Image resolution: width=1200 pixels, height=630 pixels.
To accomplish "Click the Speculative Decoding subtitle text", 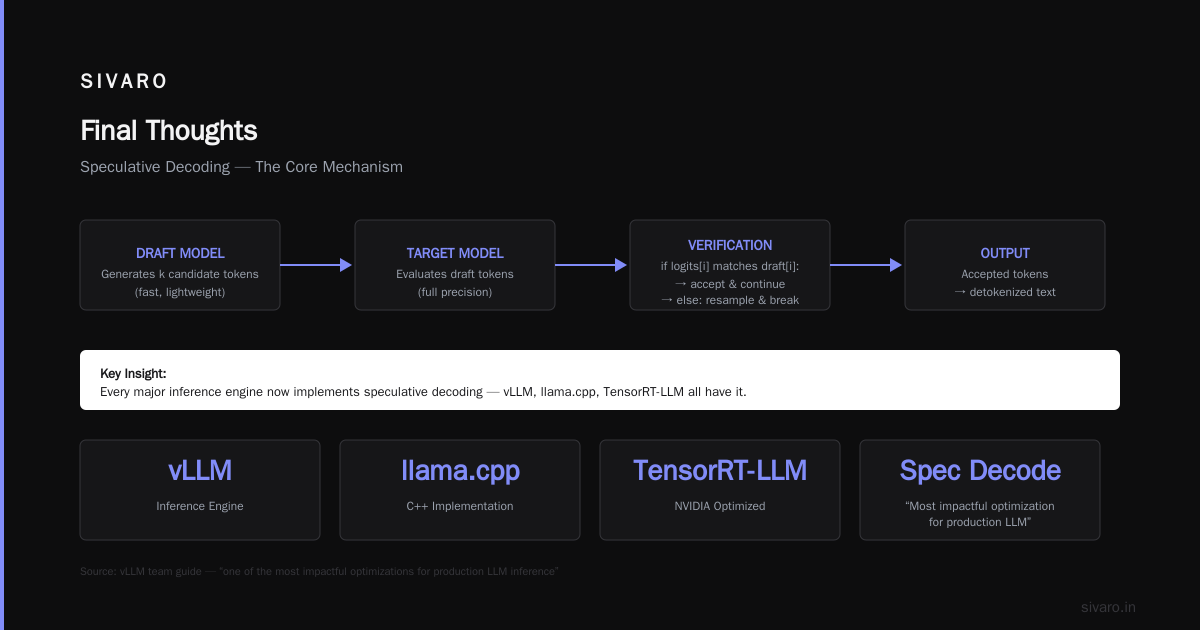I will point(241,167).
